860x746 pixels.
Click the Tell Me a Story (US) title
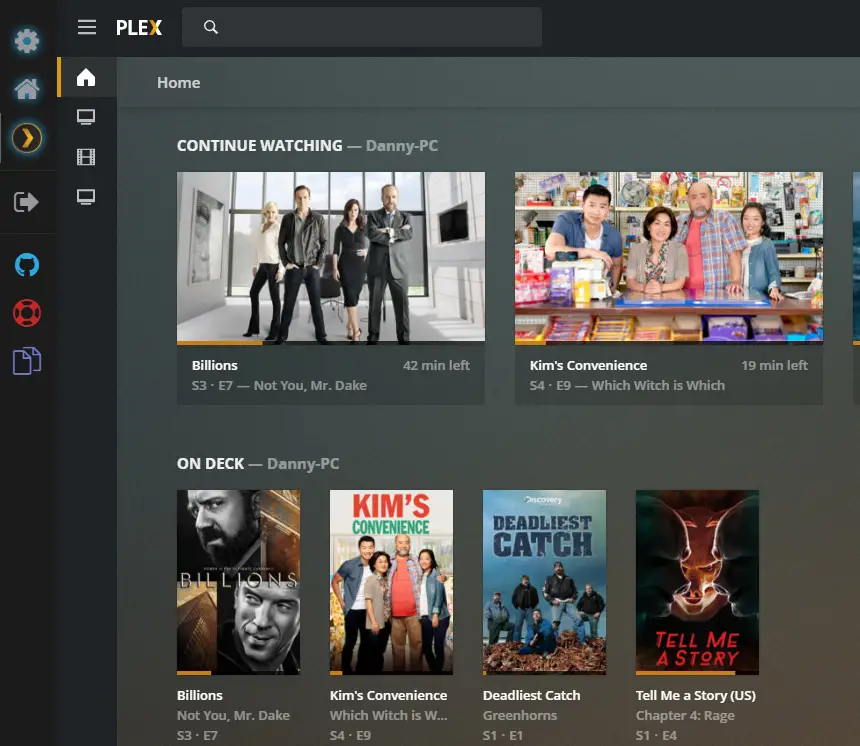(695, 696)
